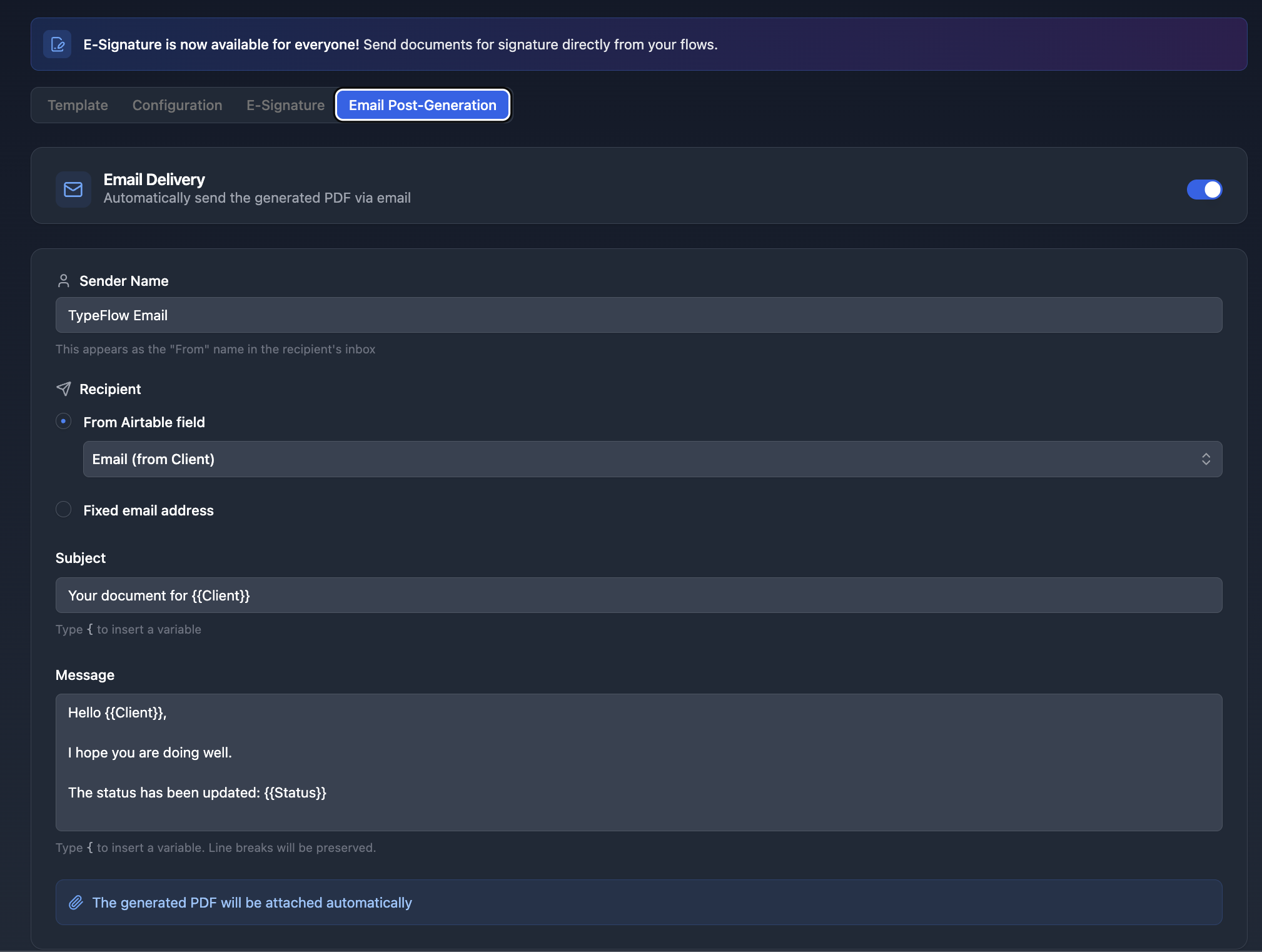Viewport: 1262px width, 952px height.
Task: Go to the E-Signature tab
Action: (285, 105)
